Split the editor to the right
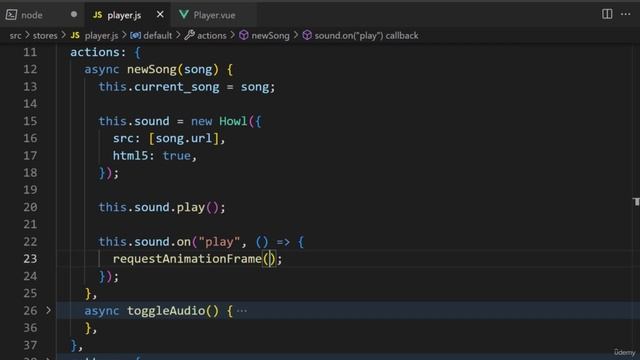 click(607, 14)
